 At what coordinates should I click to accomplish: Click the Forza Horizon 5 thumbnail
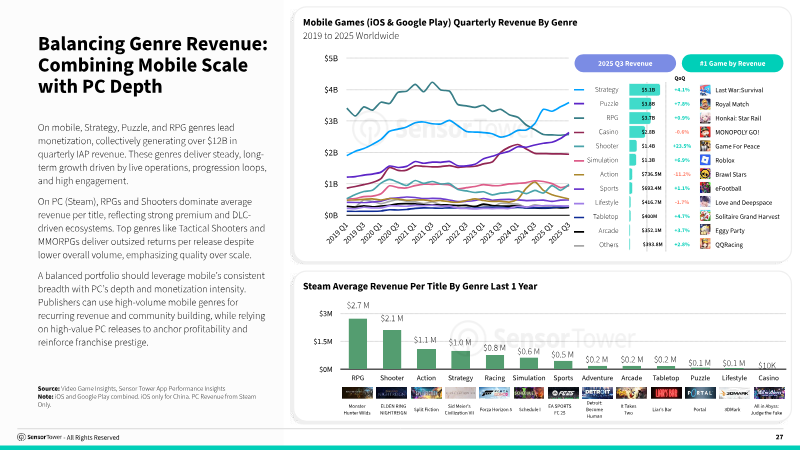point(494,393)
